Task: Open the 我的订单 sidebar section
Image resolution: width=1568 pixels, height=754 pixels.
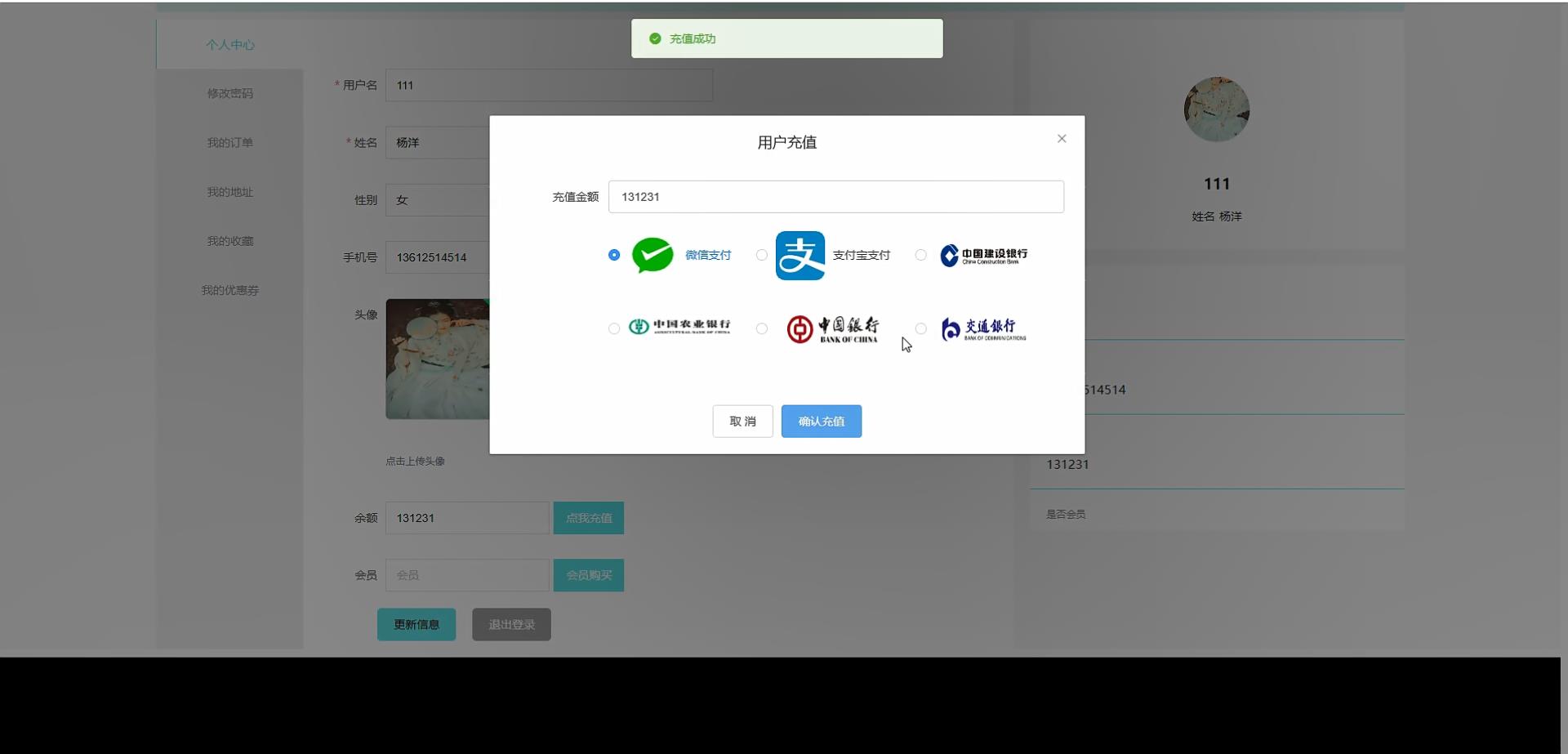Action: (229, 142)
